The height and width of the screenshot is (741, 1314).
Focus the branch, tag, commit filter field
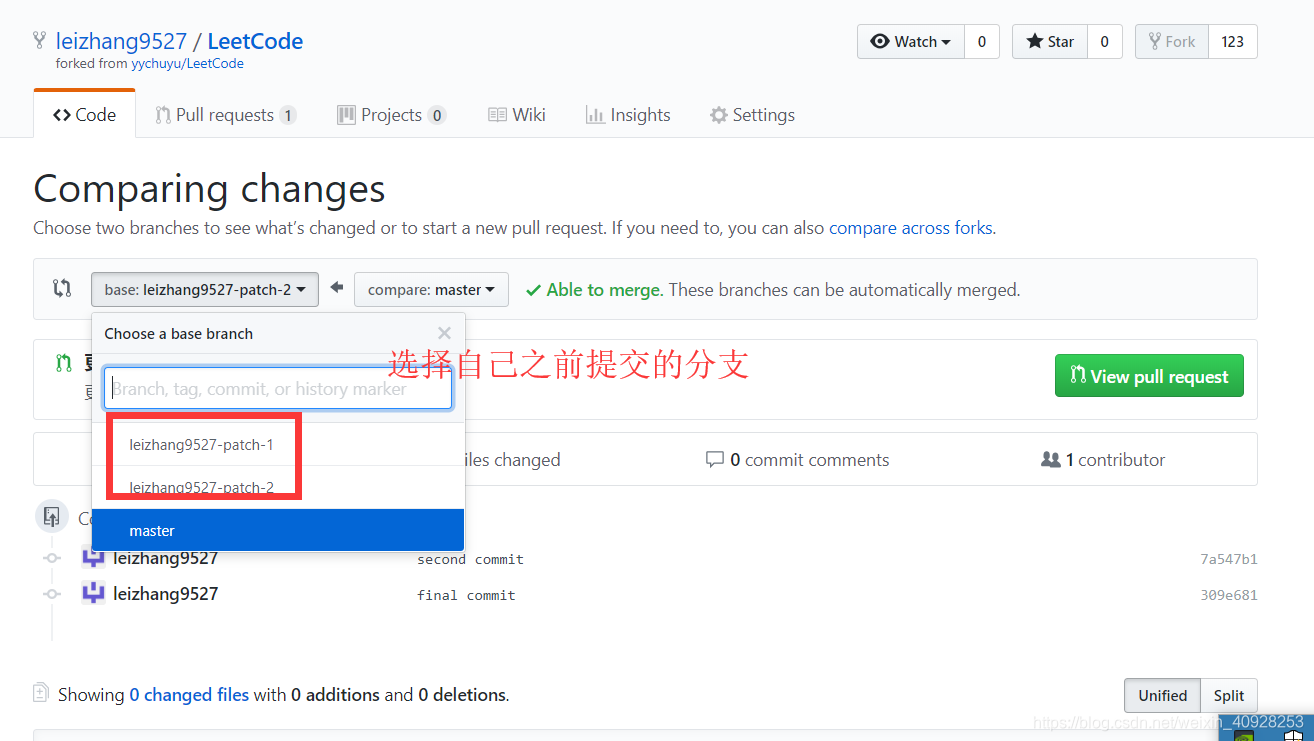point(278,389)
